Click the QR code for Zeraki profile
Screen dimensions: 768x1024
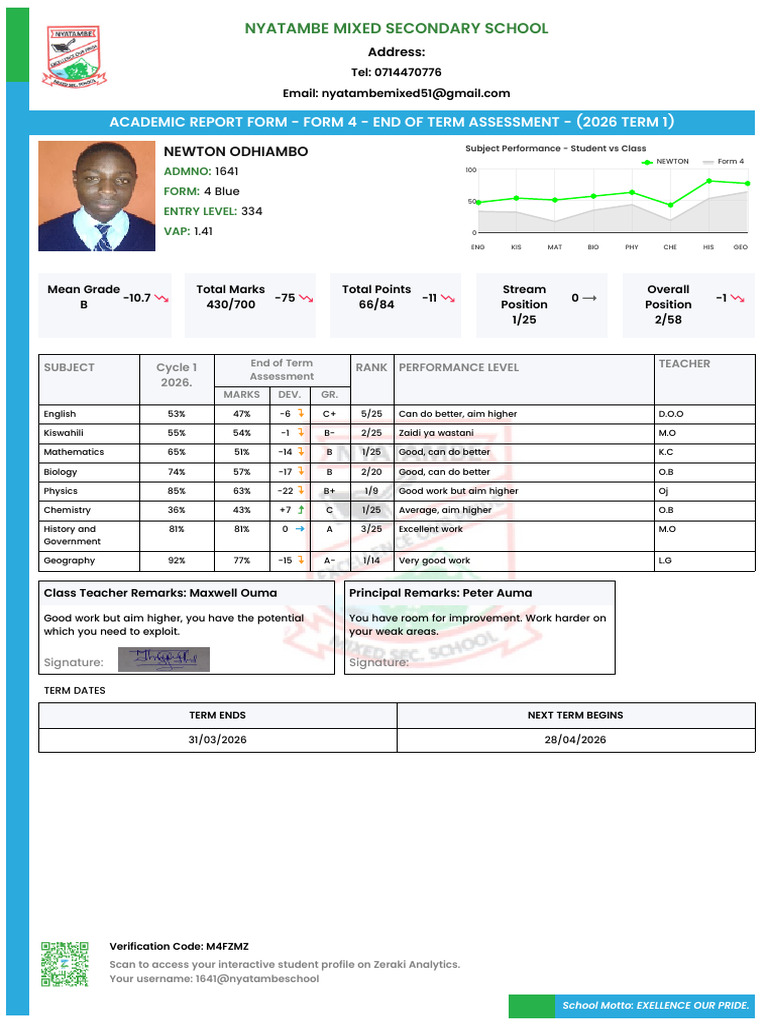click(x=65, y=964)
